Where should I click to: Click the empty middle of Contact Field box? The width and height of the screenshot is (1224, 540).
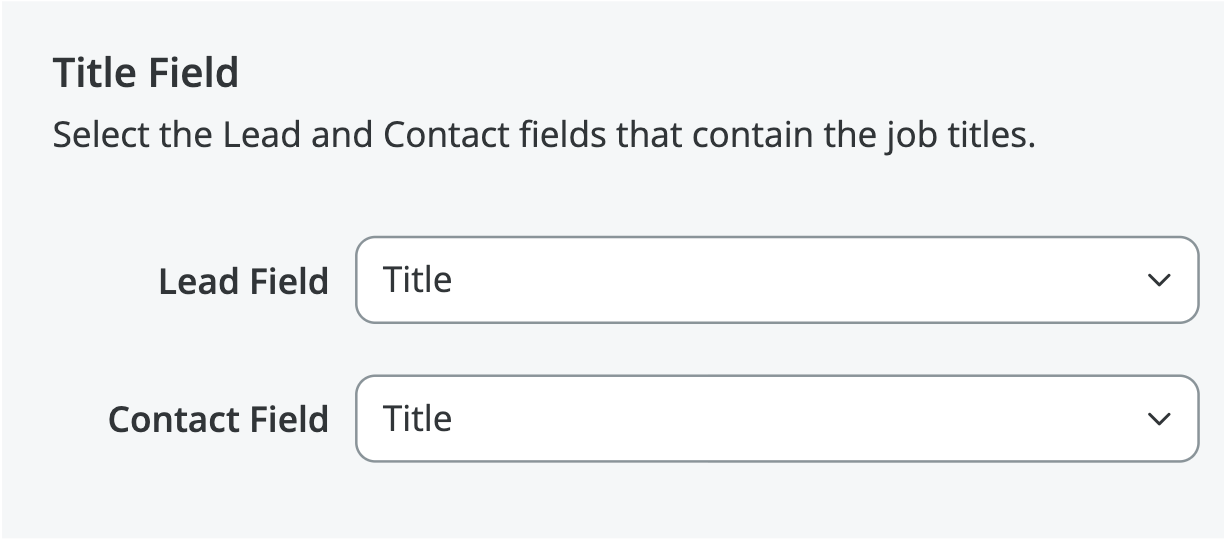(x=776, y=418)
